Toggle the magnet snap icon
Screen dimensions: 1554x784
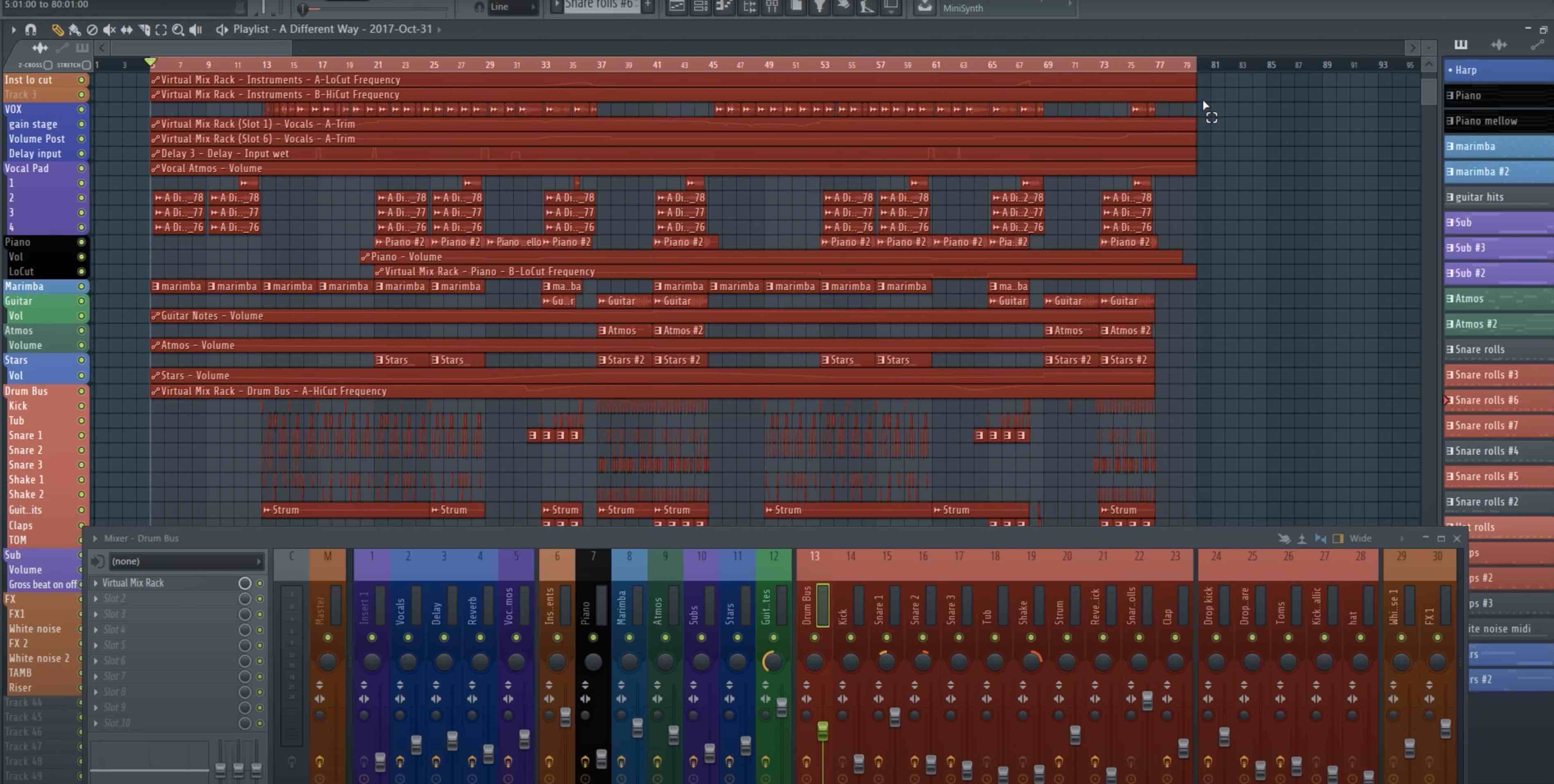click(x=31, y=29)
